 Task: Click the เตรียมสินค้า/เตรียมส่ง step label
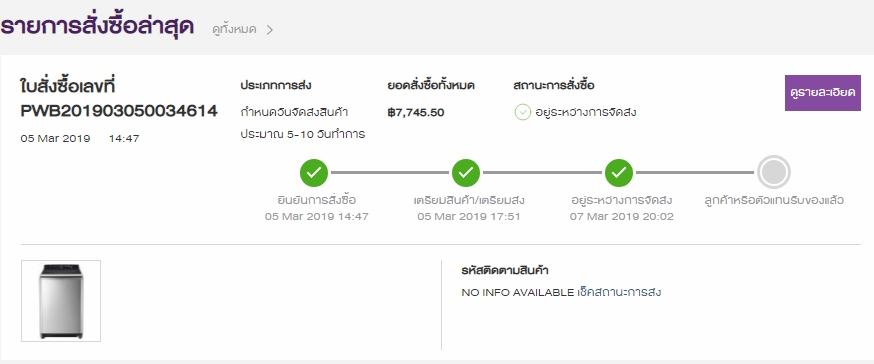pyautogui.click(x=469, y=200)
